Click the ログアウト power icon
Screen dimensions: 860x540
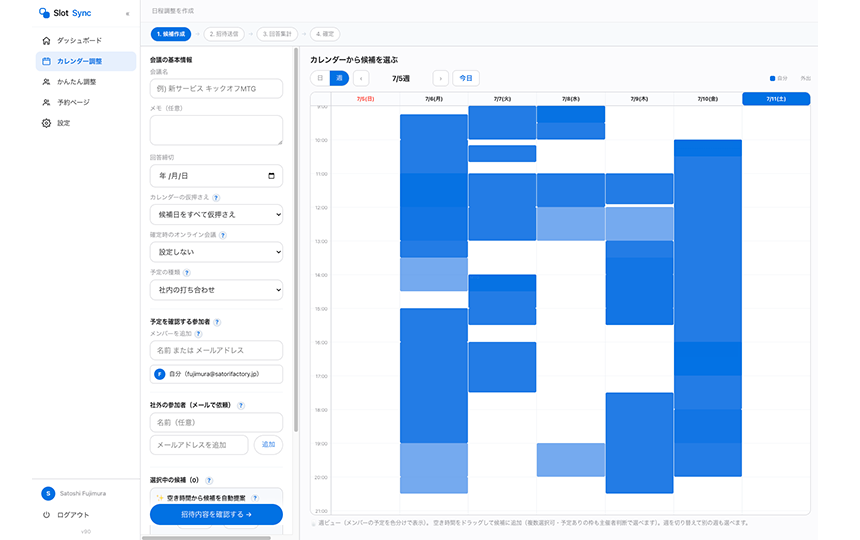47,515
